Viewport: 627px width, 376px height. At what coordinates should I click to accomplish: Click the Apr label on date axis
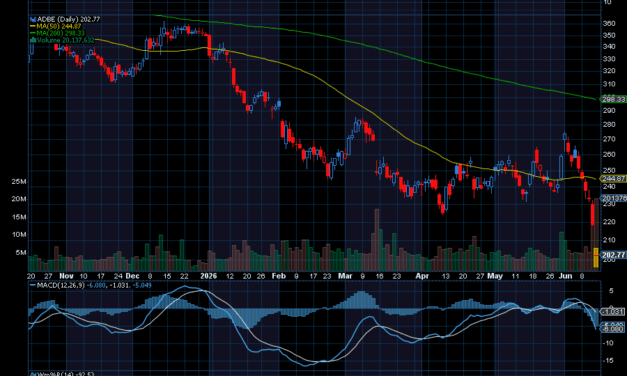point(422,276)
